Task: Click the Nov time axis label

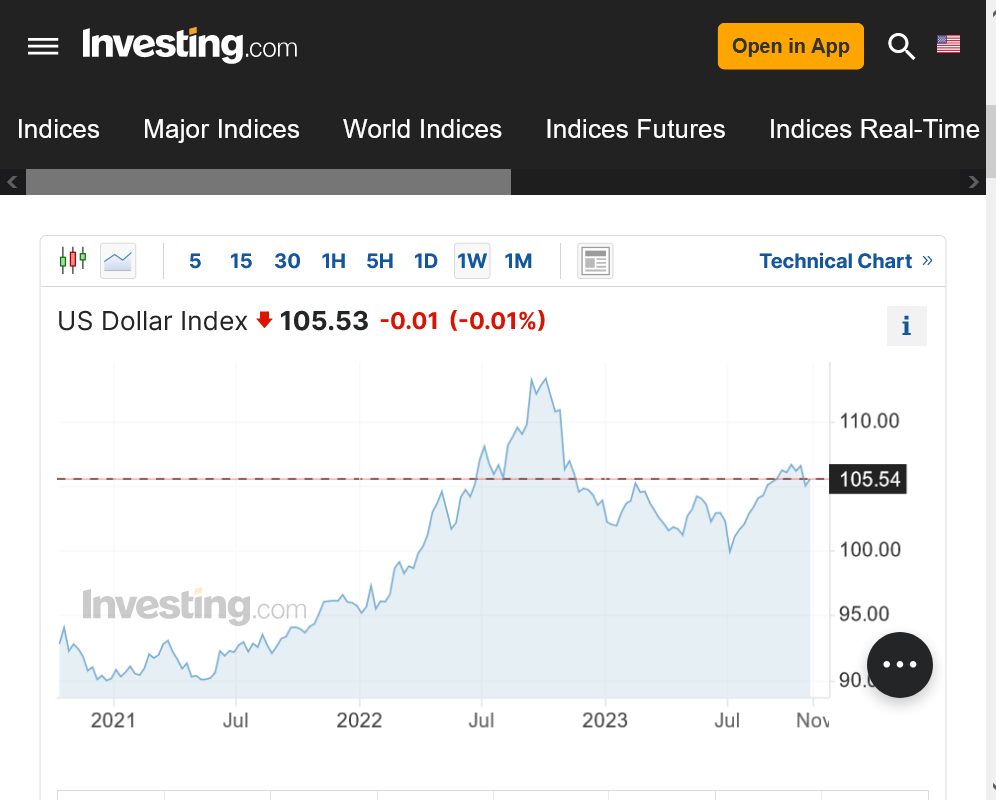Action: (x=812, y=720)
